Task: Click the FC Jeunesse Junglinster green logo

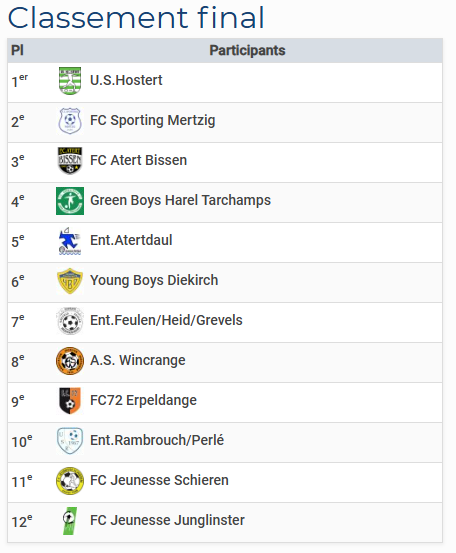Action: tap(70, 521)
